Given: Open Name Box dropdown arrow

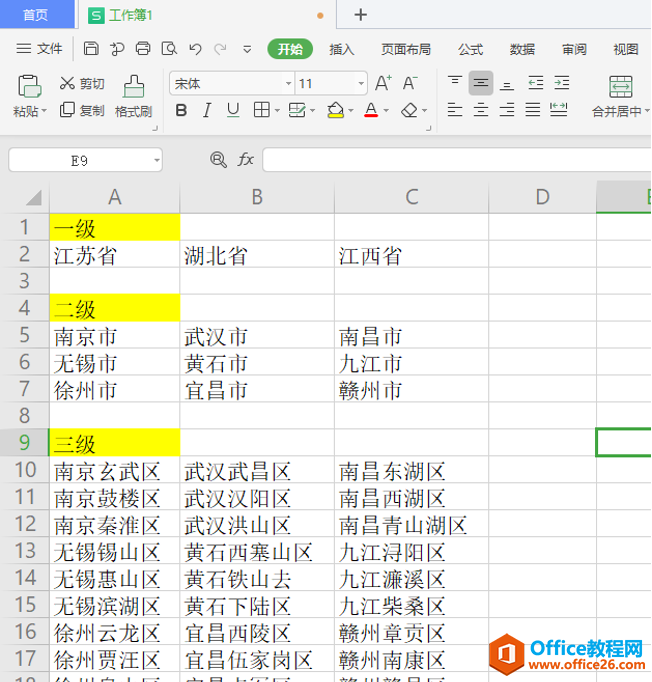Looking at the screenshot, I should [x=157, y=160].
